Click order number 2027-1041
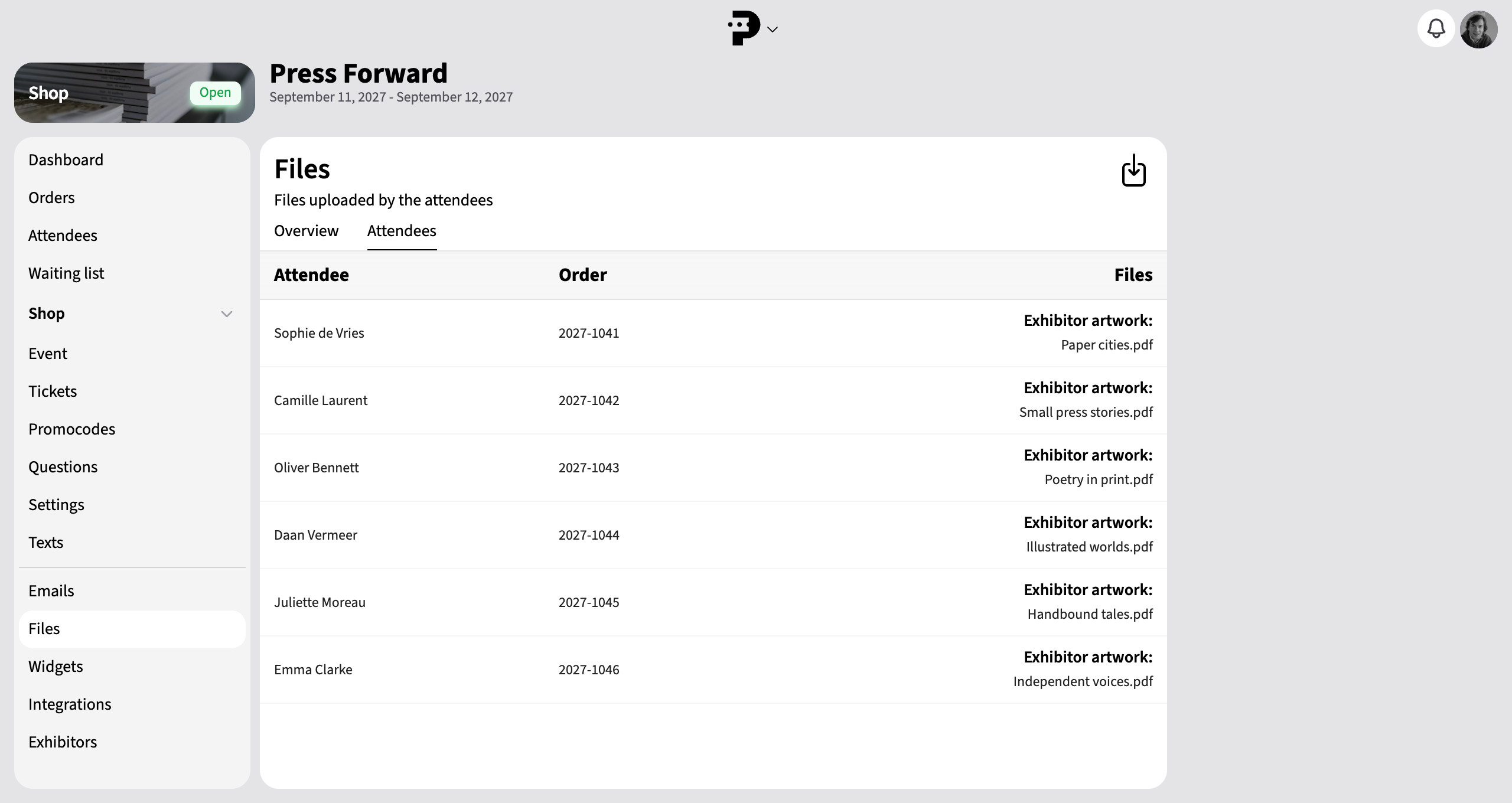 589,333
